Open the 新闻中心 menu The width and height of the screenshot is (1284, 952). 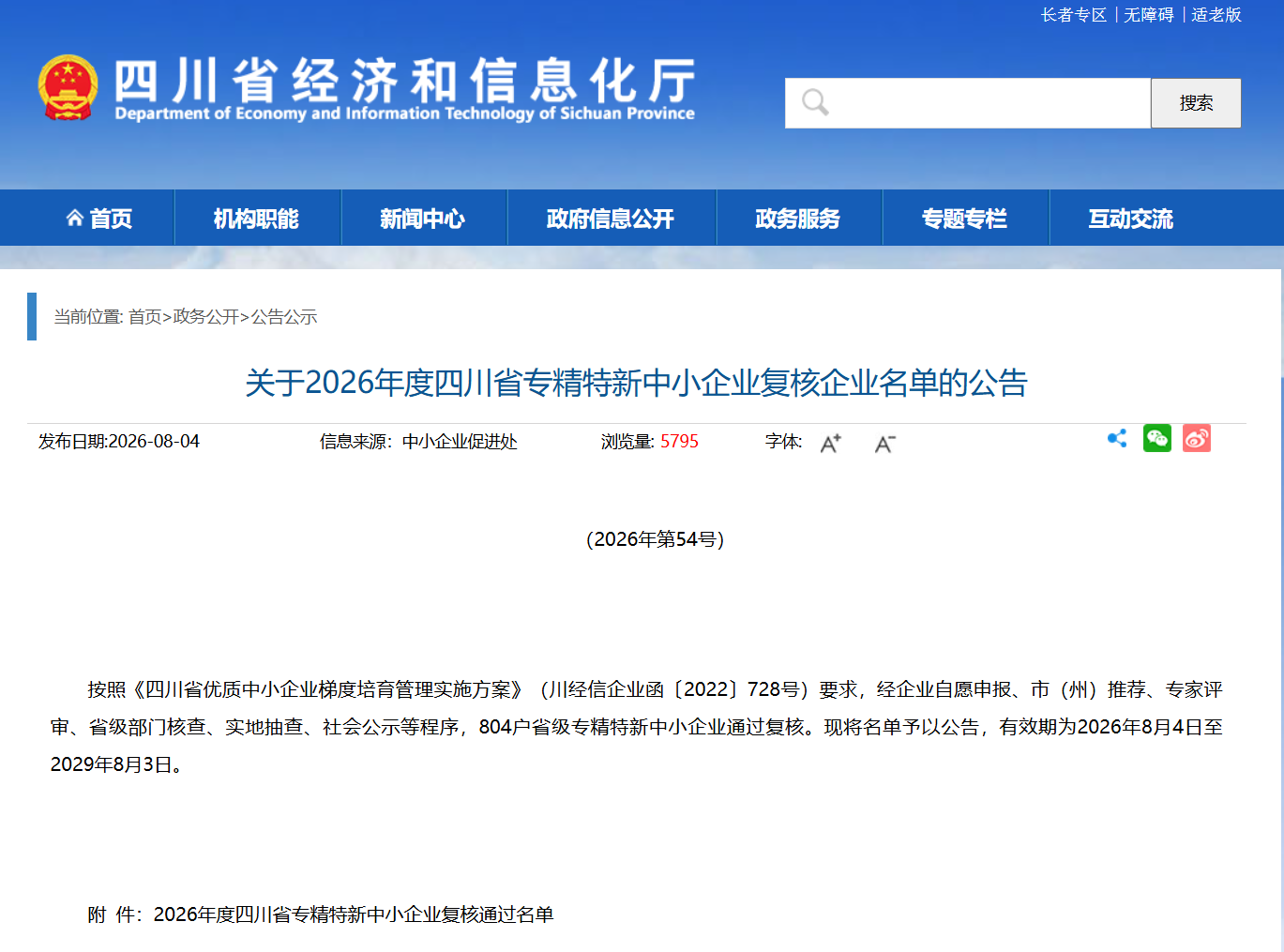tap(422, 219)
